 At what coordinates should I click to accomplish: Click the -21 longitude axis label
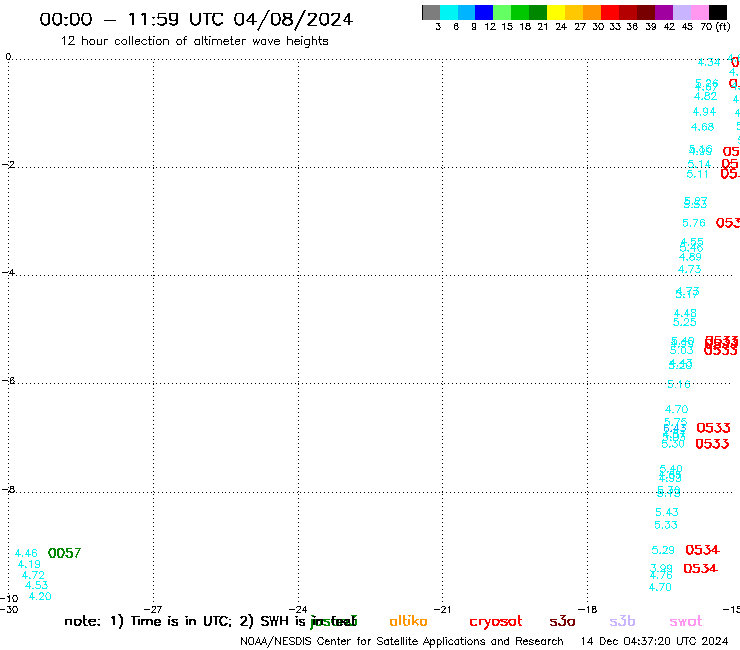click(x=442, y=610)
